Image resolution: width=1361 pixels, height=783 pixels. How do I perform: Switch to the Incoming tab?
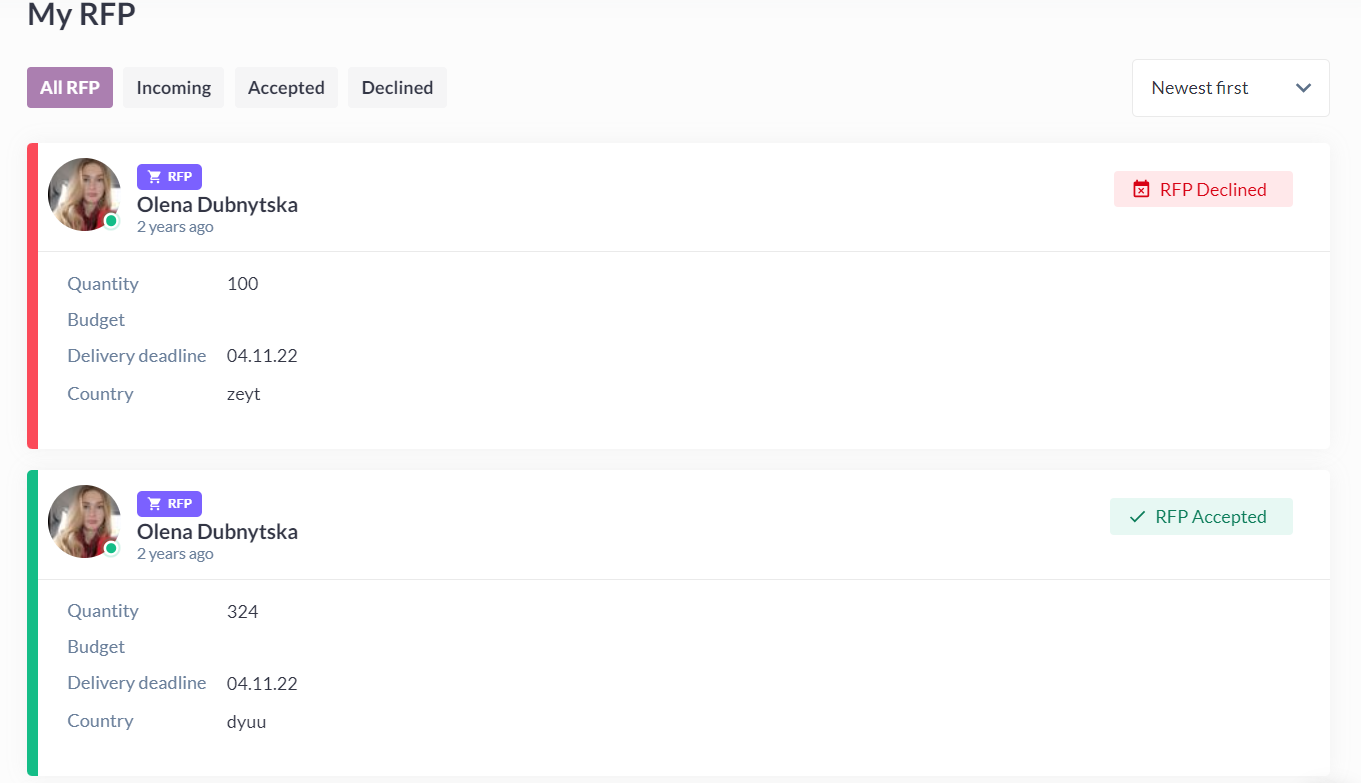point(173,88)
